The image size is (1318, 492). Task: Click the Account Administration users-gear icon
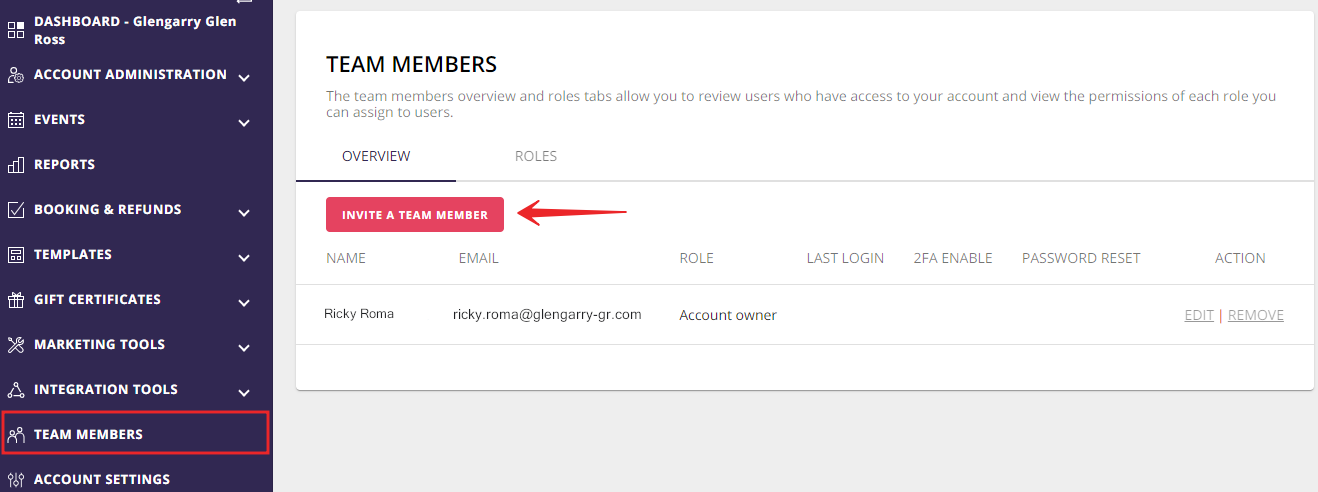tap(15, 75)
